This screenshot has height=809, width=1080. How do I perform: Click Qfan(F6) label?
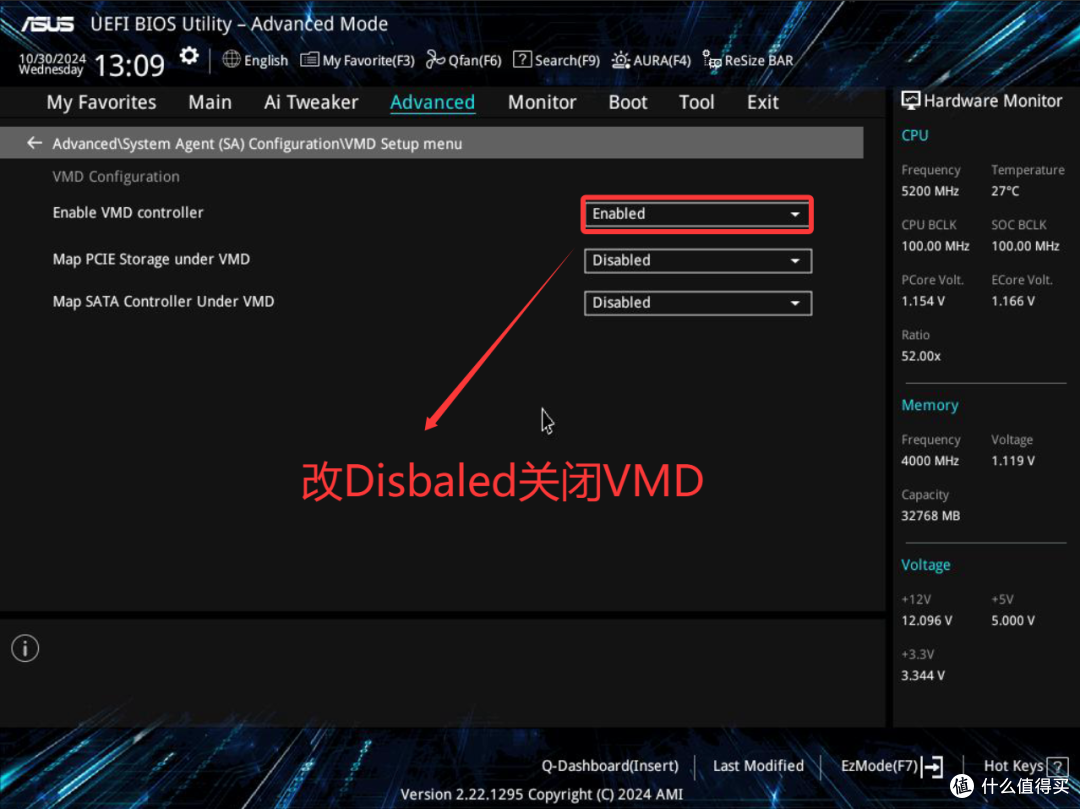click(475, 61)
